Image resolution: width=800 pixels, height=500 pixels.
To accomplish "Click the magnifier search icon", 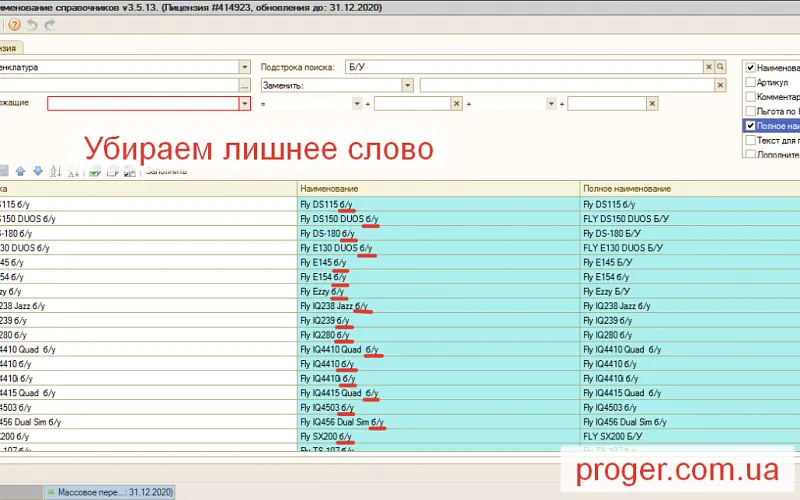I will click(720, 67).
